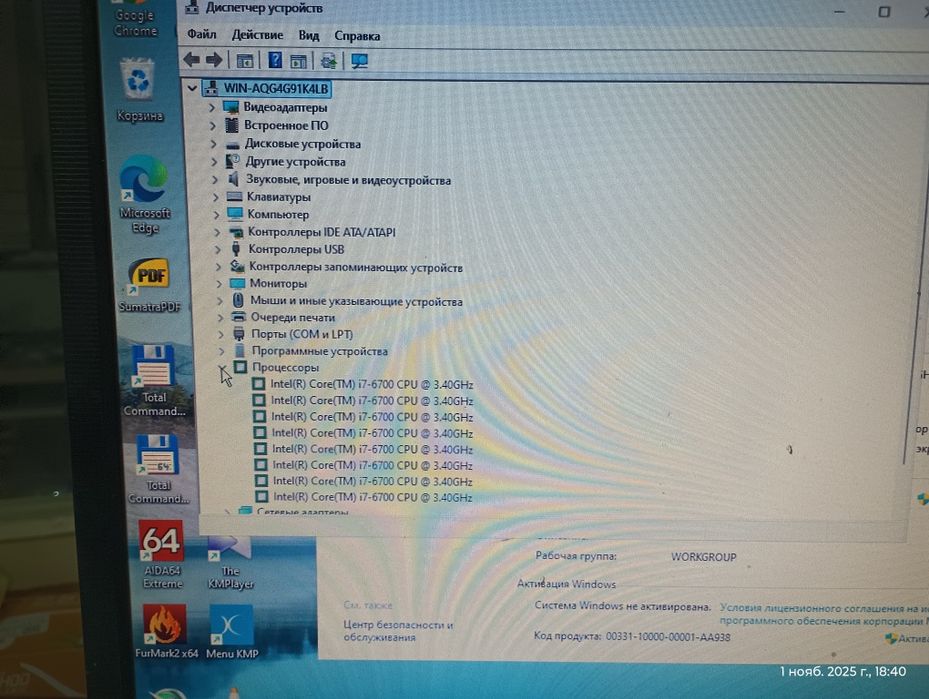Expand the Другие устройства node
Image resolution: width=929 pixels, height=699 pixels.
coord(214,162)
